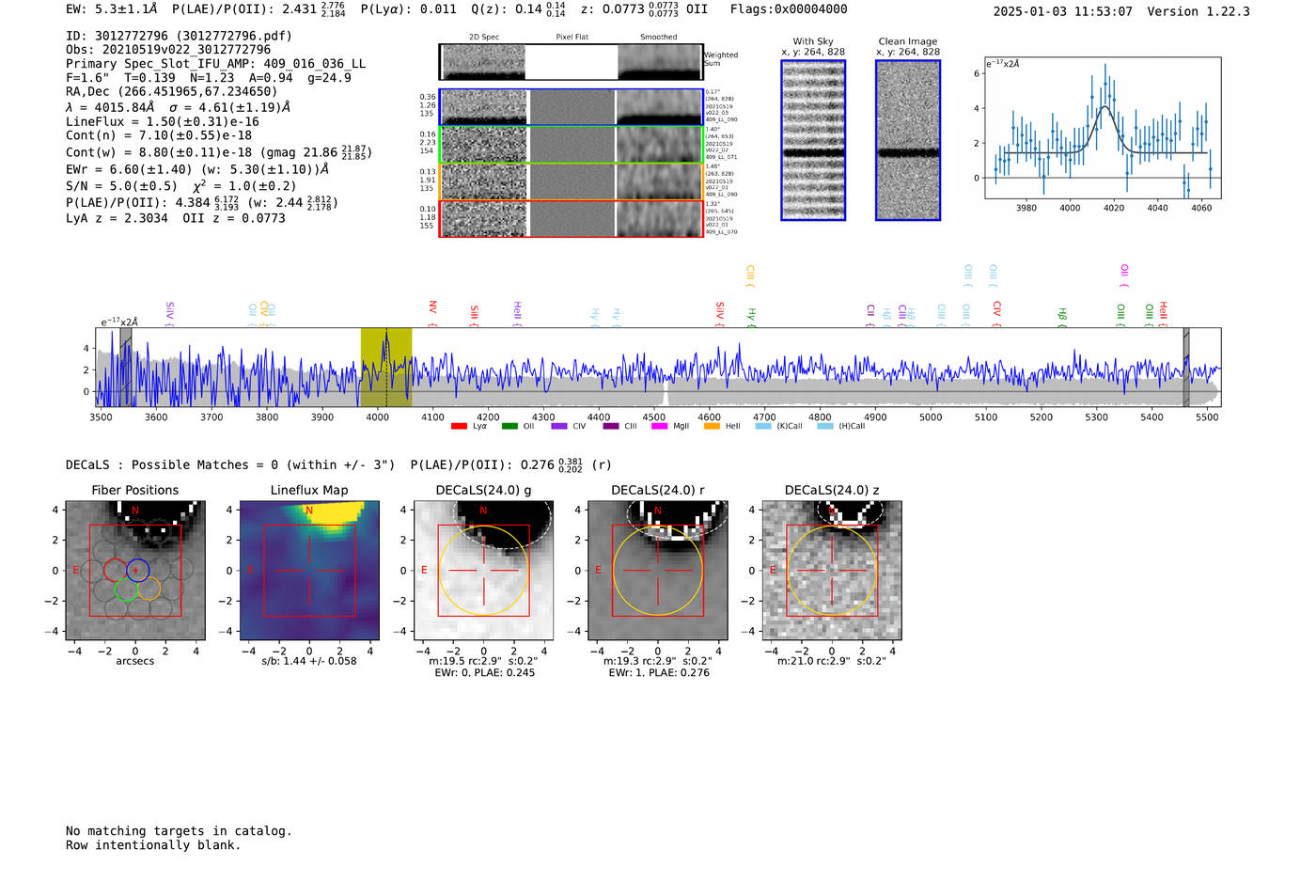
Task: Open the Fiber Positions image panel
Action: pos(135,570)
